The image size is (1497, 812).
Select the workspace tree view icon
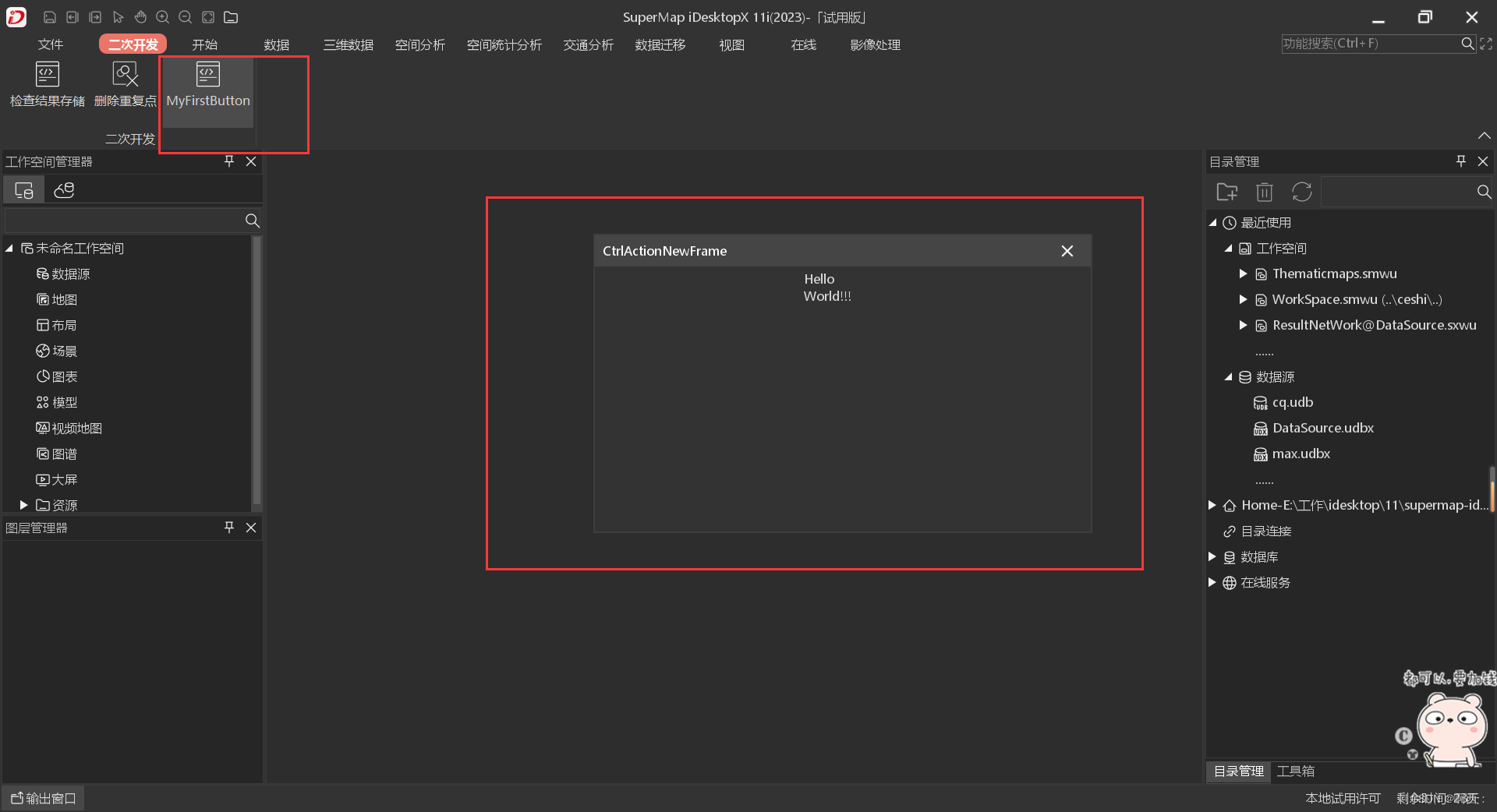click(x=24, y=190)
